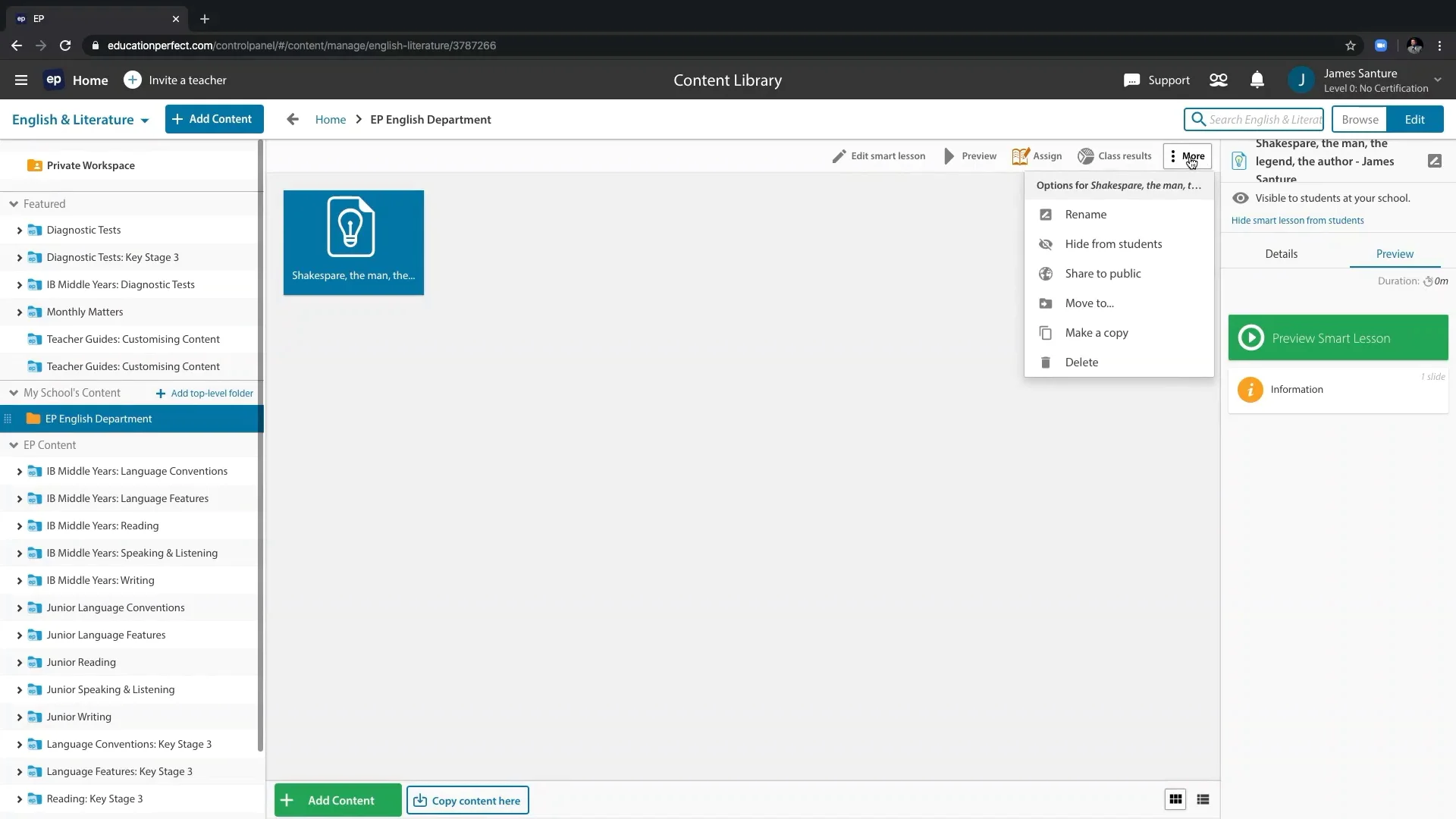The width and height of the screenshot is (1456, 819).
Task: Select Hide from students option
Action: click(x=1119, y=244)
